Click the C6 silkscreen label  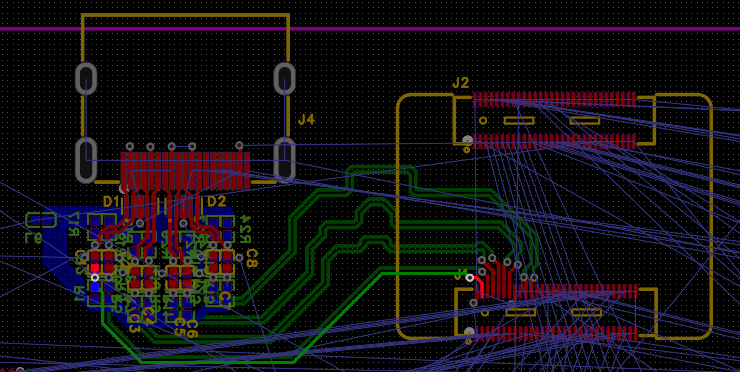[x=192, y=328]
